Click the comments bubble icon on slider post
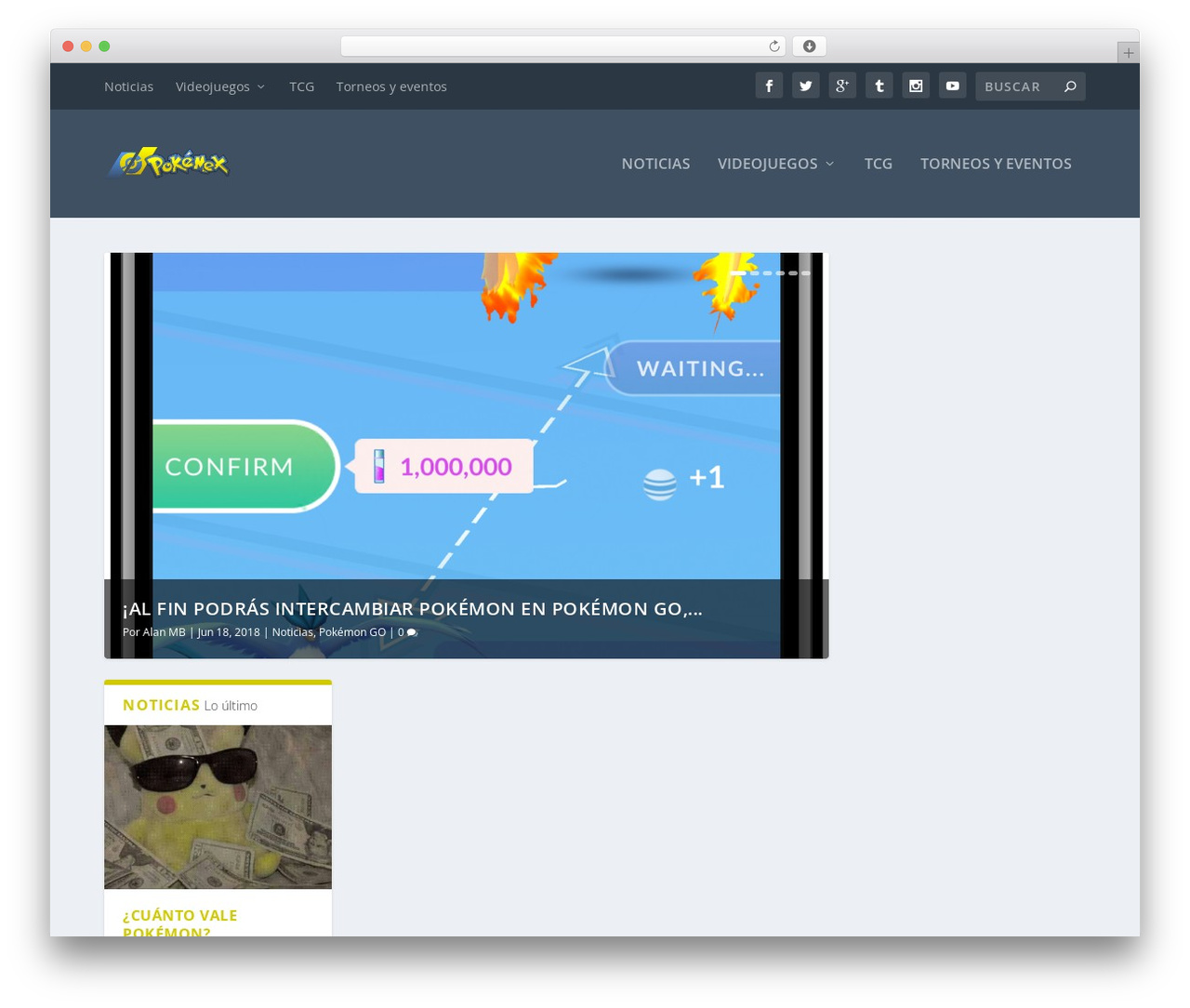This screenshot has width=1190, height=1008. [x=412, y=632]
